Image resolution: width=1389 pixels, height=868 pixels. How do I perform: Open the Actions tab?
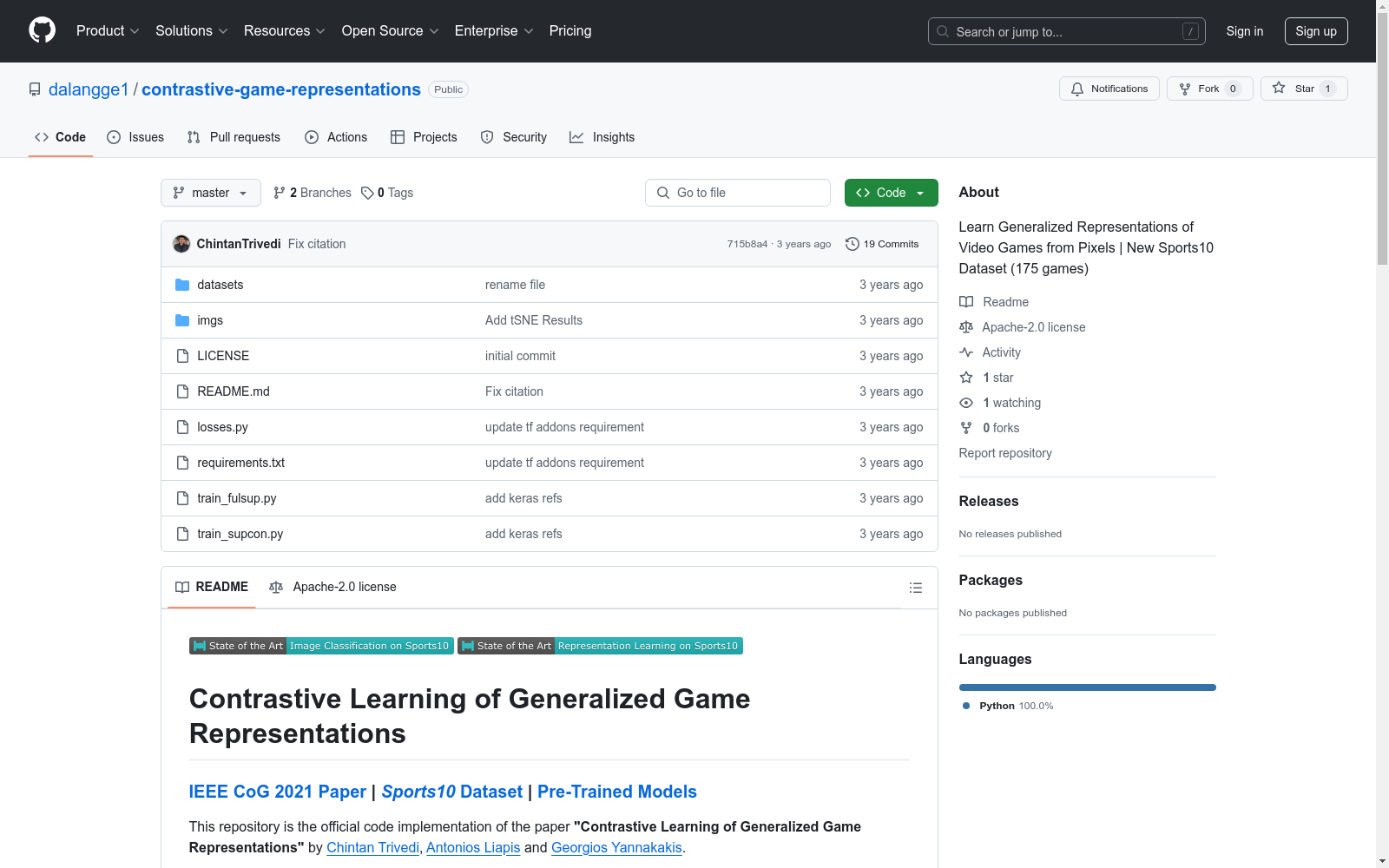point(336,137)
